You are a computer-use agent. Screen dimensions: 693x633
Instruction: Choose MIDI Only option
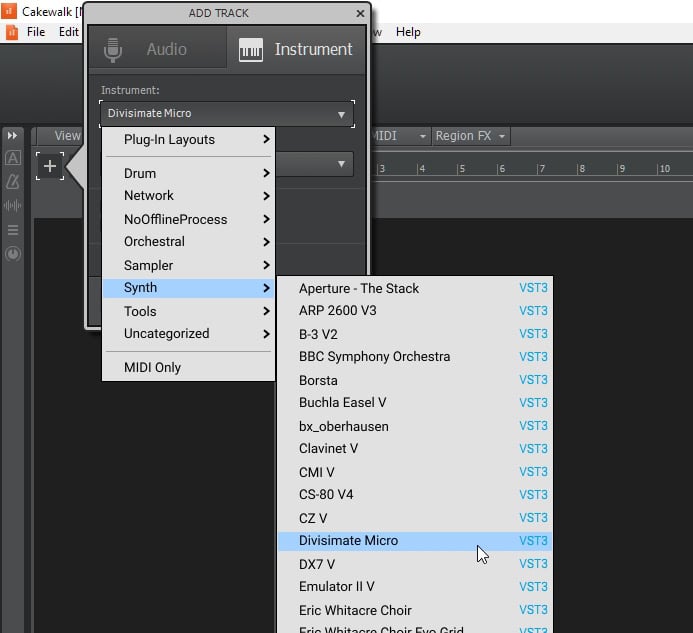click(188, 367)
